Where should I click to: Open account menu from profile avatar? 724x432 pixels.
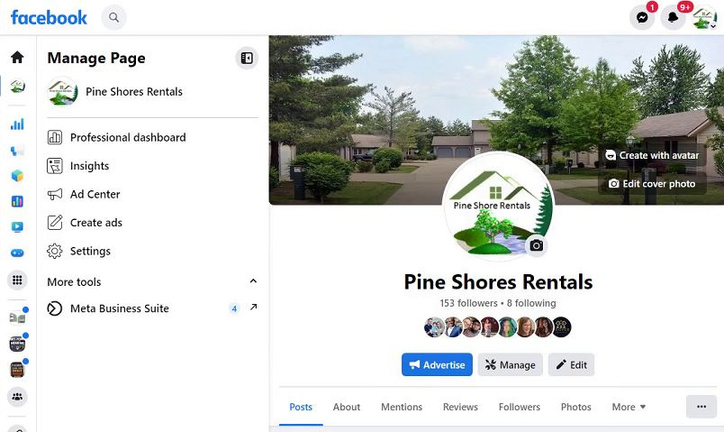(x=704, y=18)
